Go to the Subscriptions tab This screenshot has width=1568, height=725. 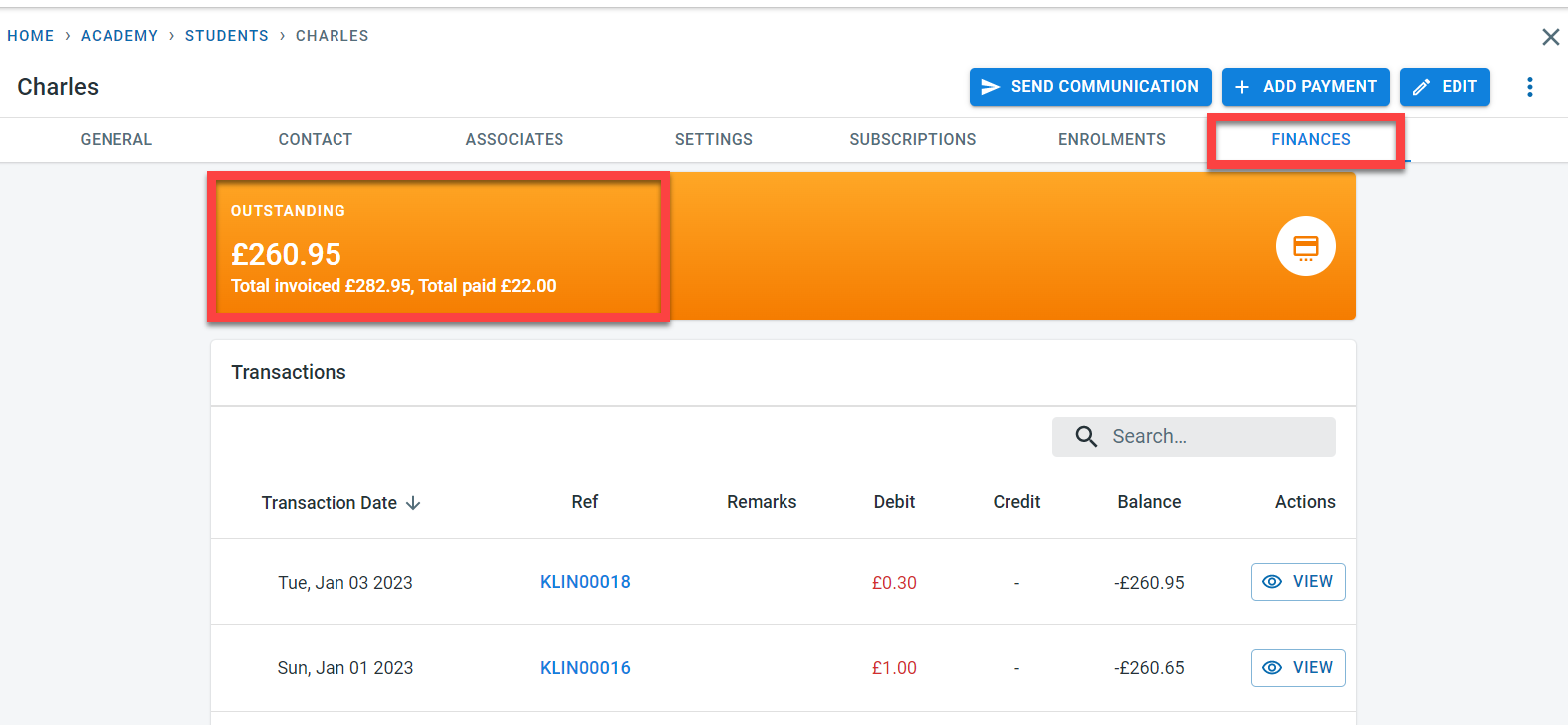tap(913, 140)
